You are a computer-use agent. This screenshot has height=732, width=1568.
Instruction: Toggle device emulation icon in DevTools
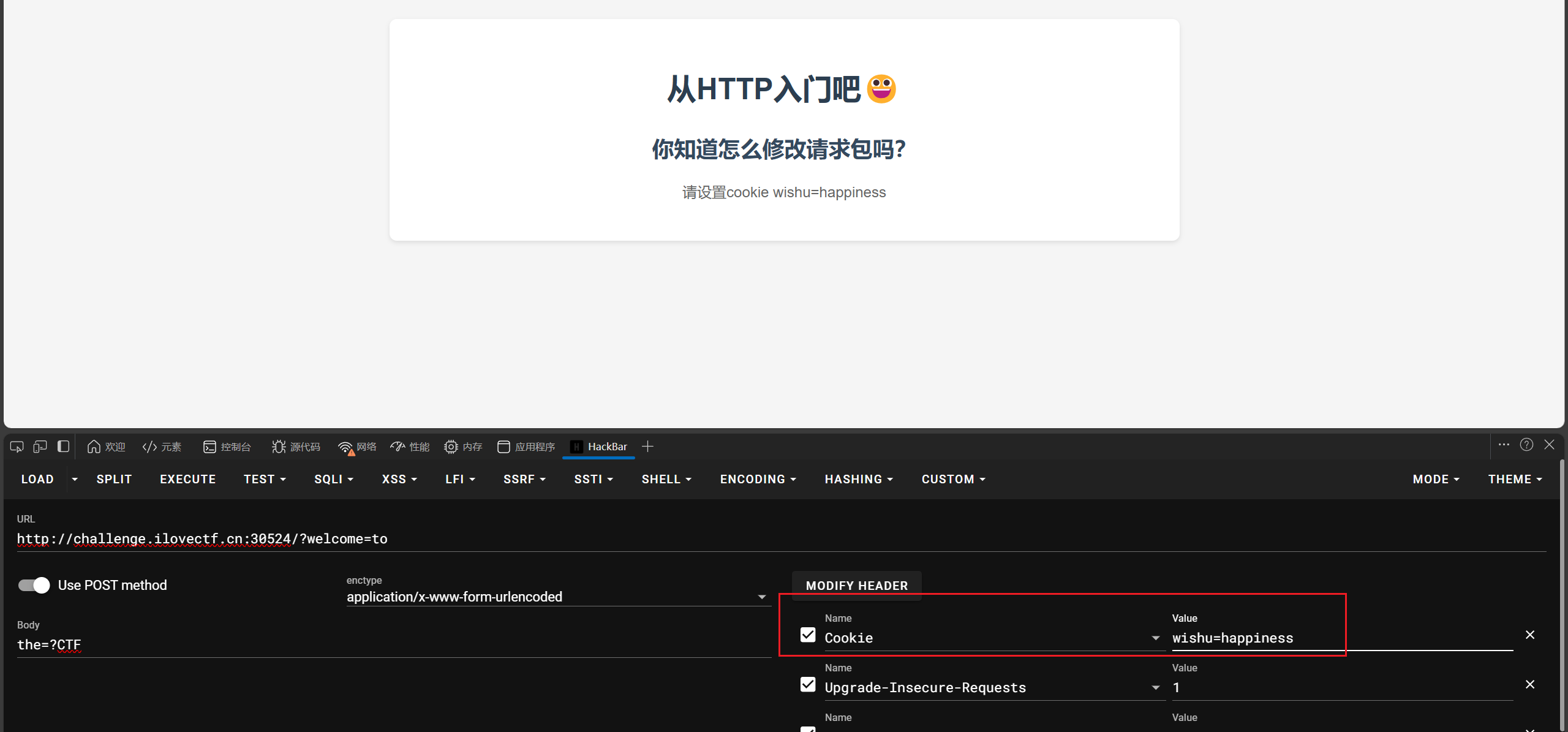point(40,447)
